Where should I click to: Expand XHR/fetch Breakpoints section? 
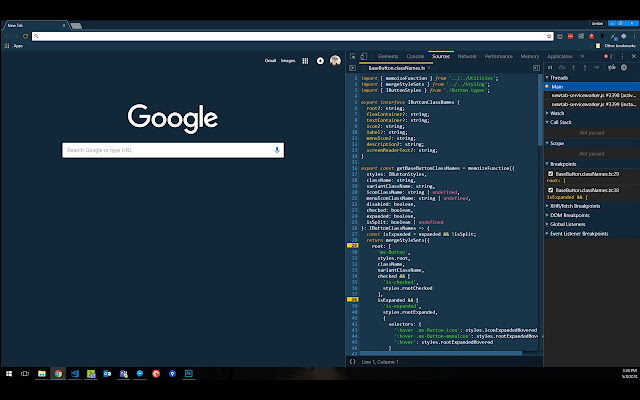pos(573,206)
